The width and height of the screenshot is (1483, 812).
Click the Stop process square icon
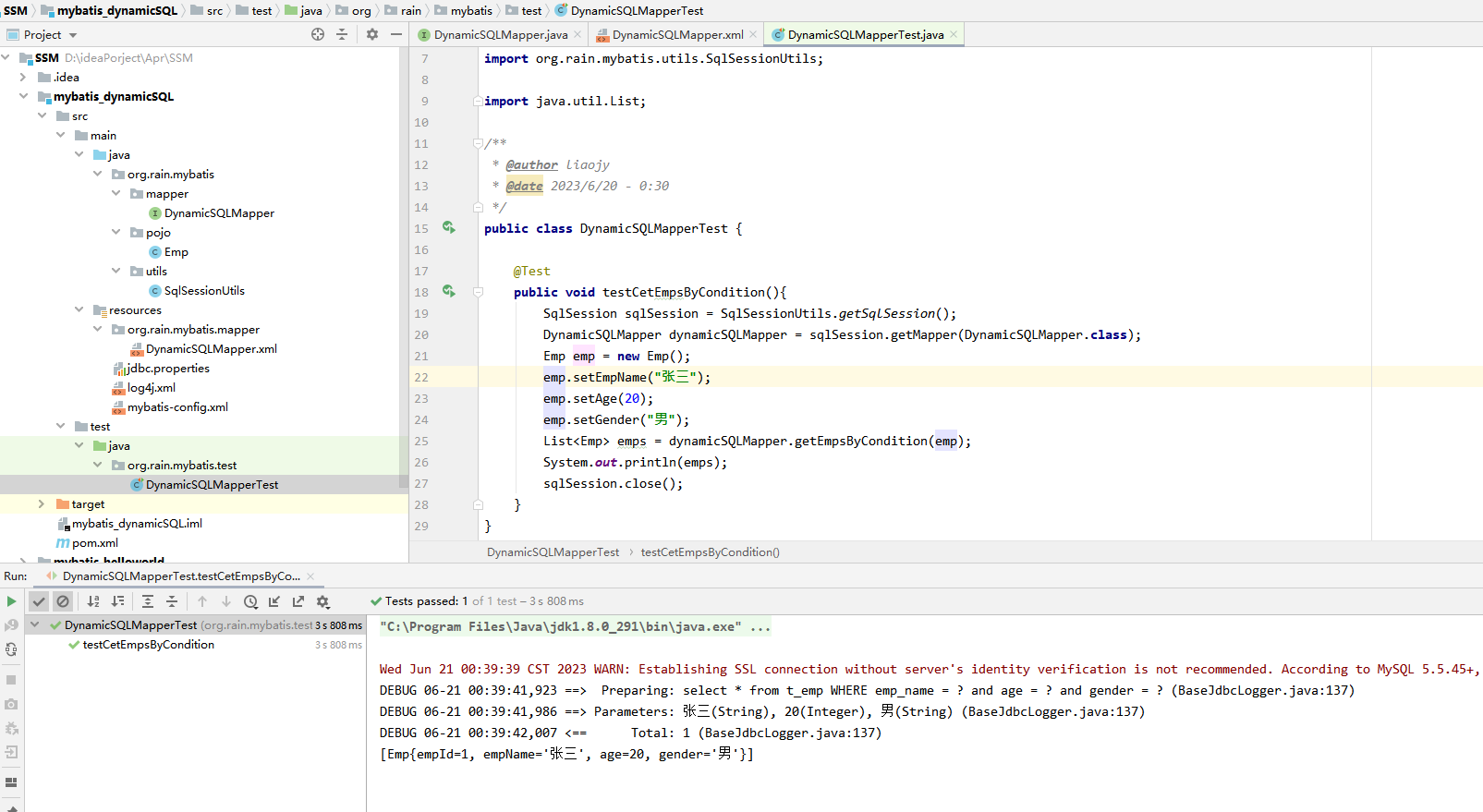(11, 680)
